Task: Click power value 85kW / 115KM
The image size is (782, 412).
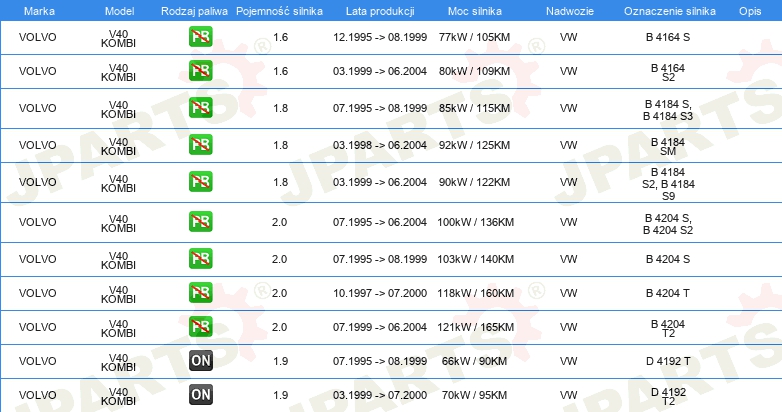Action: tap(474, 108)
